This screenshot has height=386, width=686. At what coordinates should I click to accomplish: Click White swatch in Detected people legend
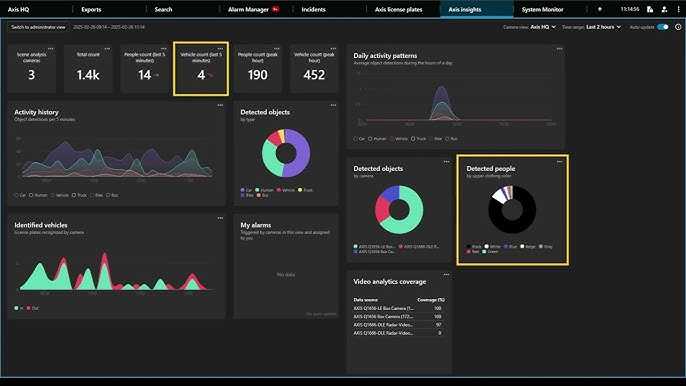pos(486,246)
